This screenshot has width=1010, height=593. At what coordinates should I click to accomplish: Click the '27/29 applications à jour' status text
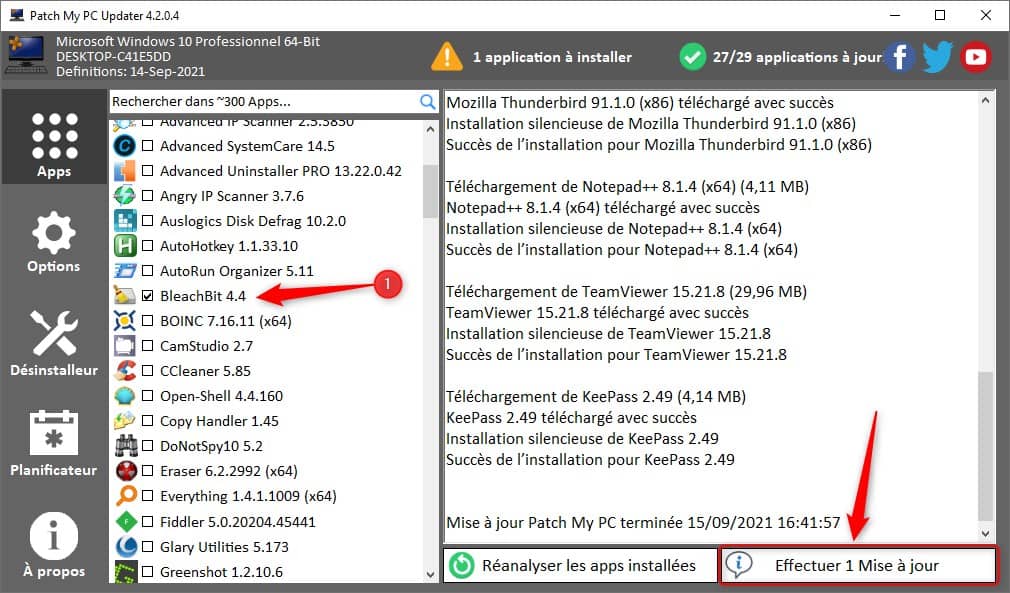pos(797,57)
